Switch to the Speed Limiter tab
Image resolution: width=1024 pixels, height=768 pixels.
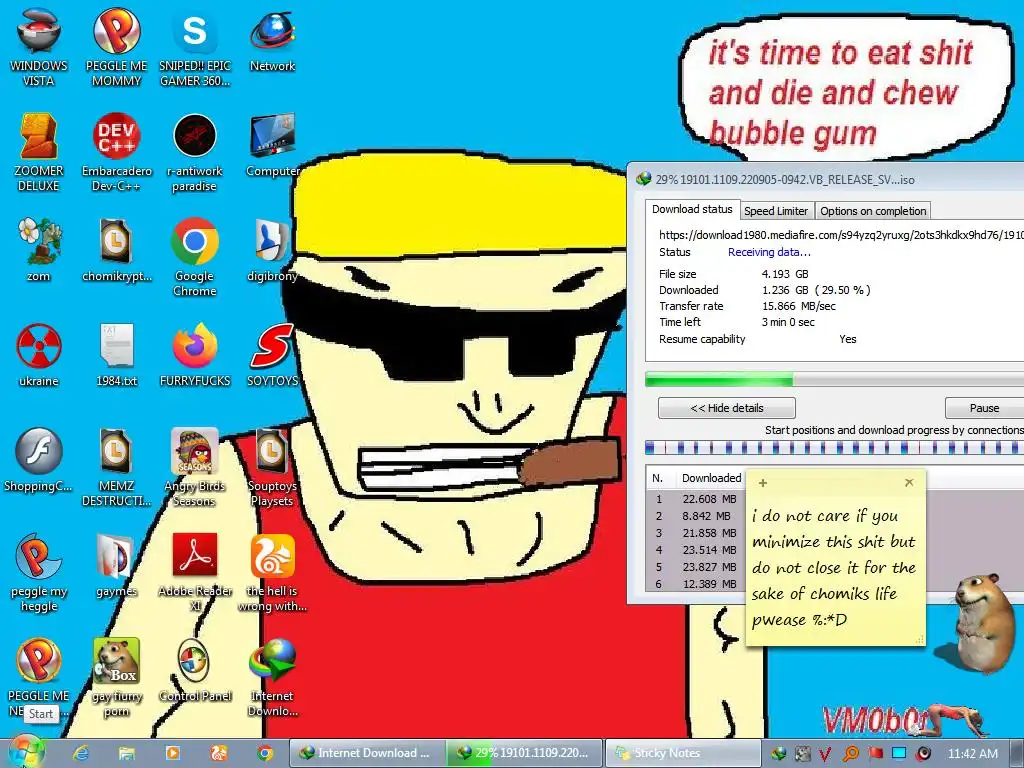click(776, 211)
